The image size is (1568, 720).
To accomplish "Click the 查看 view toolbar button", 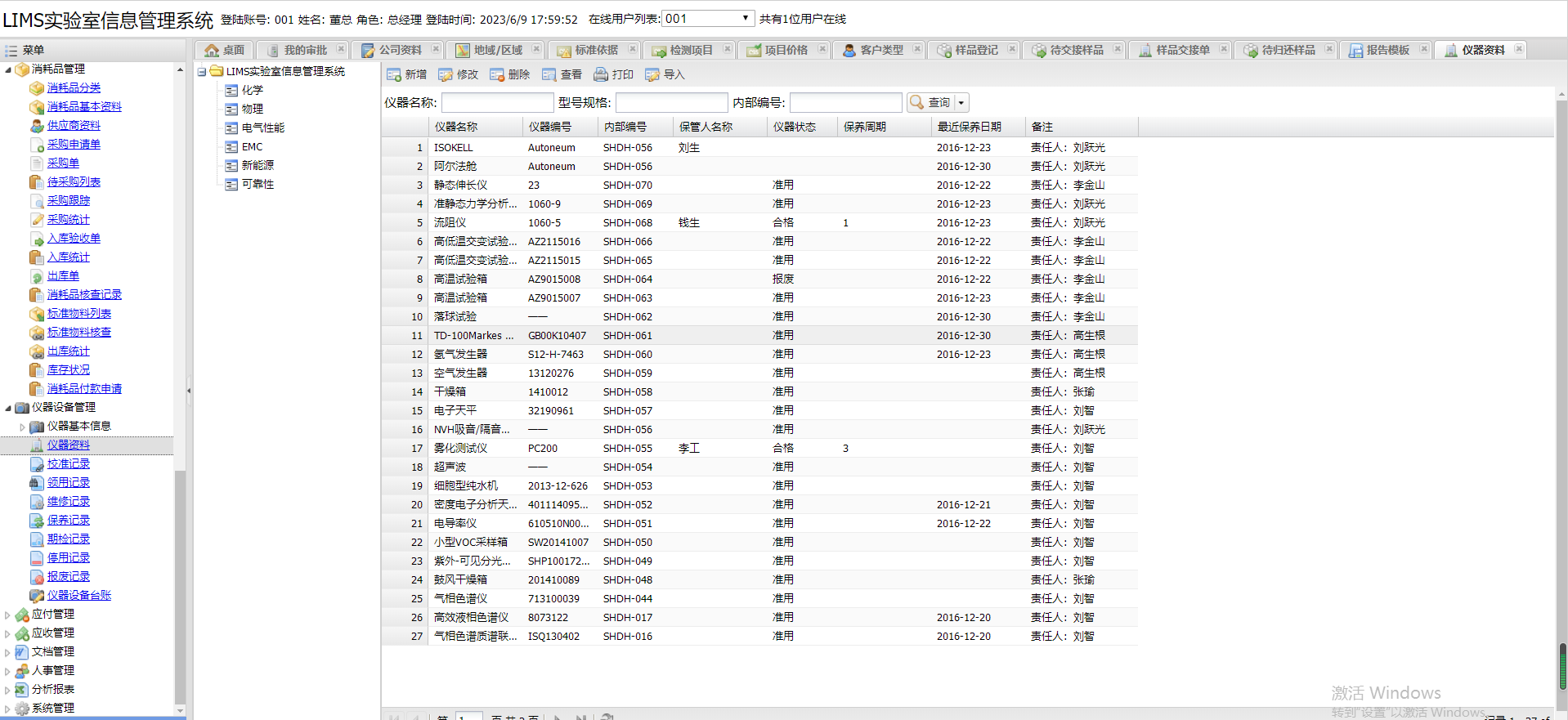I will (x=562, y=74).
